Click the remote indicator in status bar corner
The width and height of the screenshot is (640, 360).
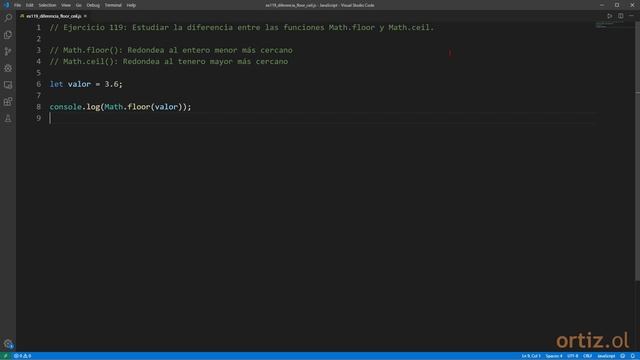[5, 356]
